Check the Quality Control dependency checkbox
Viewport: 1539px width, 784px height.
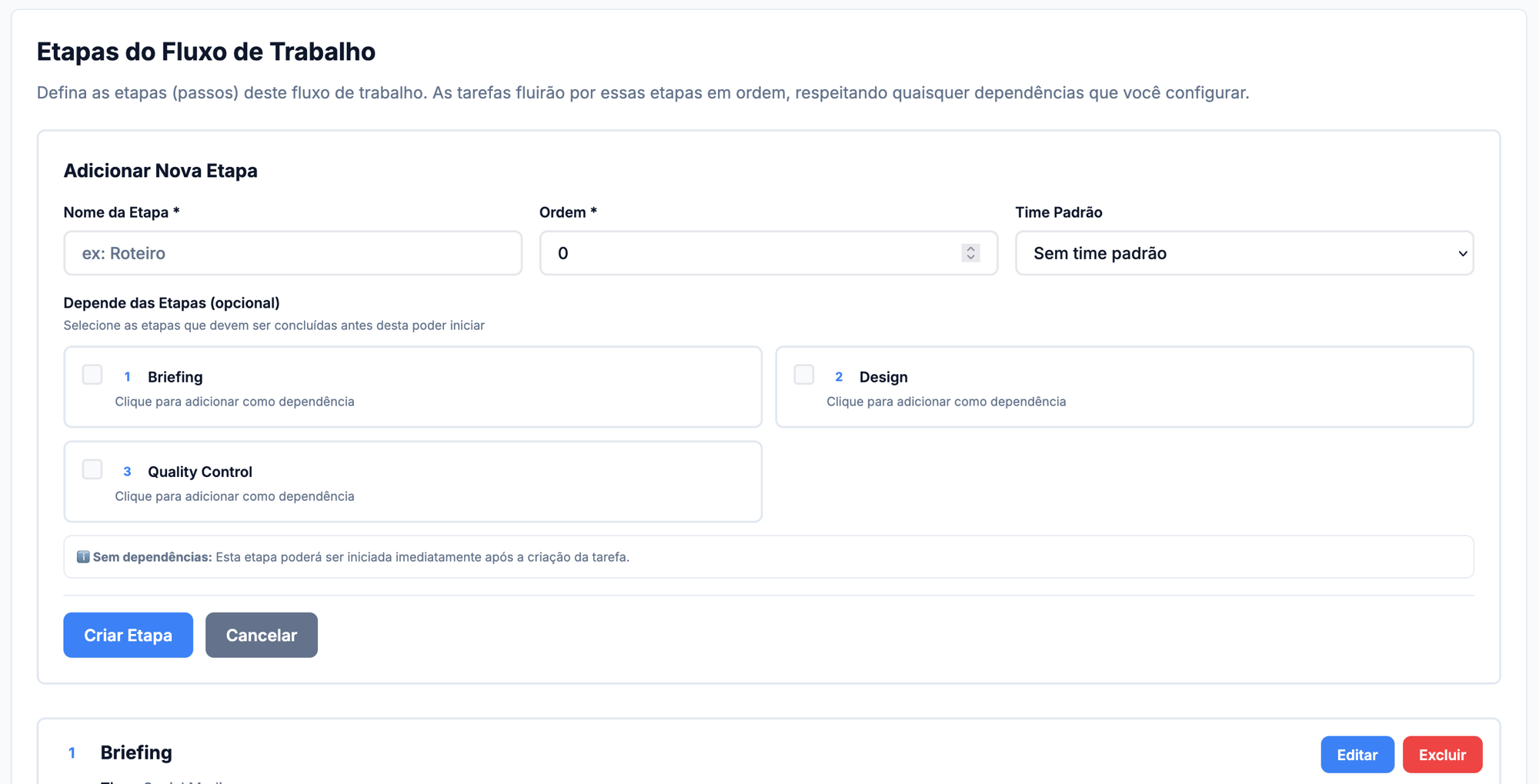coord(92,469)
